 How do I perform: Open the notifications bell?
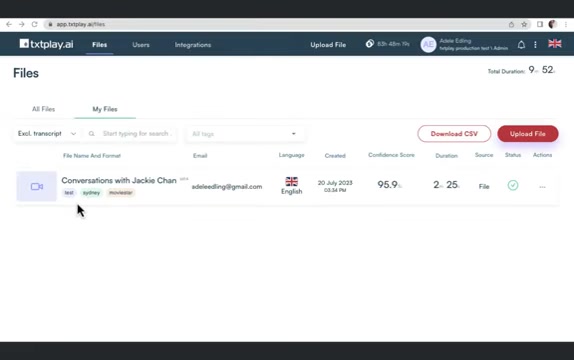(521, 45)
